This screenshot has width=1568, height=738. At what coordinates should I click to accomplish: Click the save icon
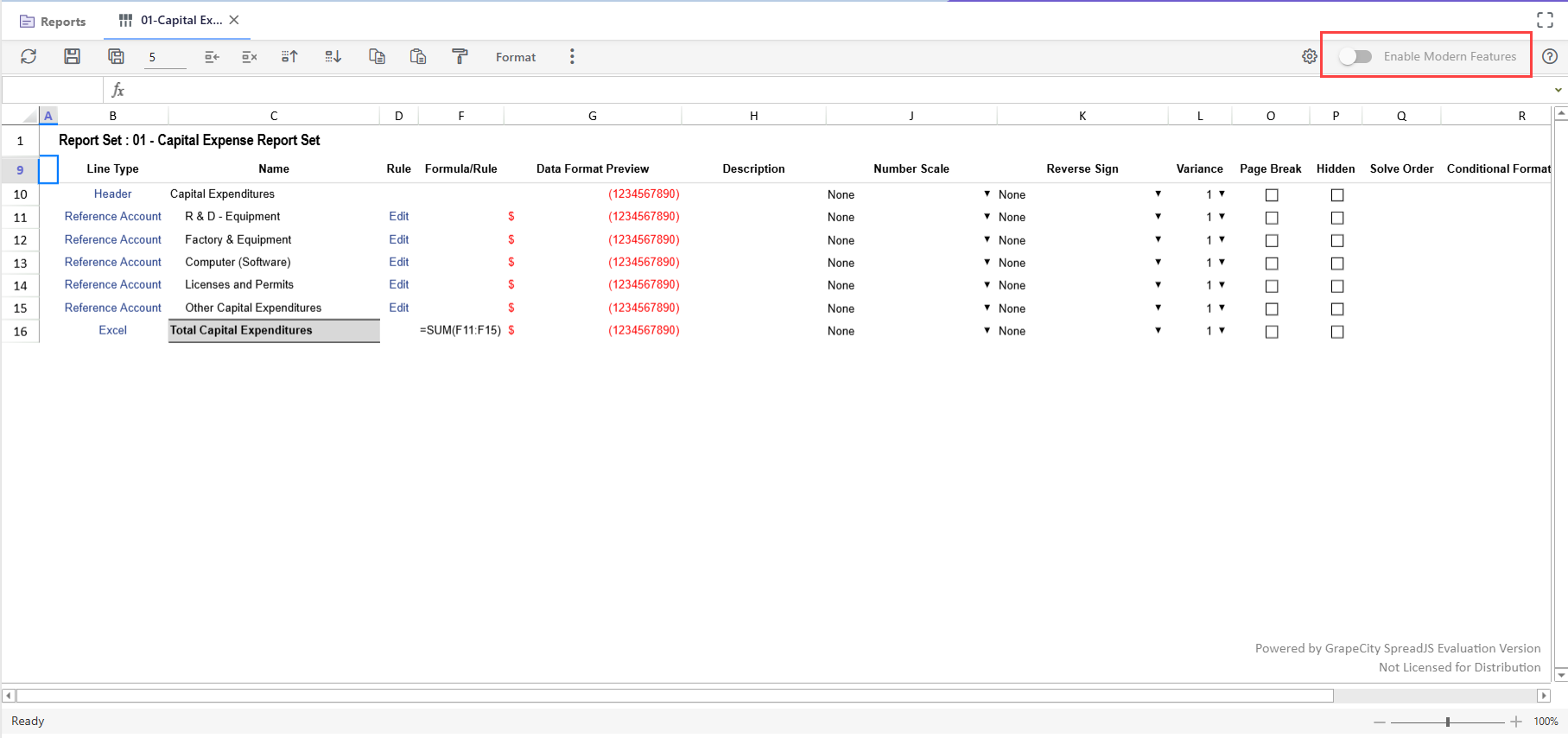point(73,56)
